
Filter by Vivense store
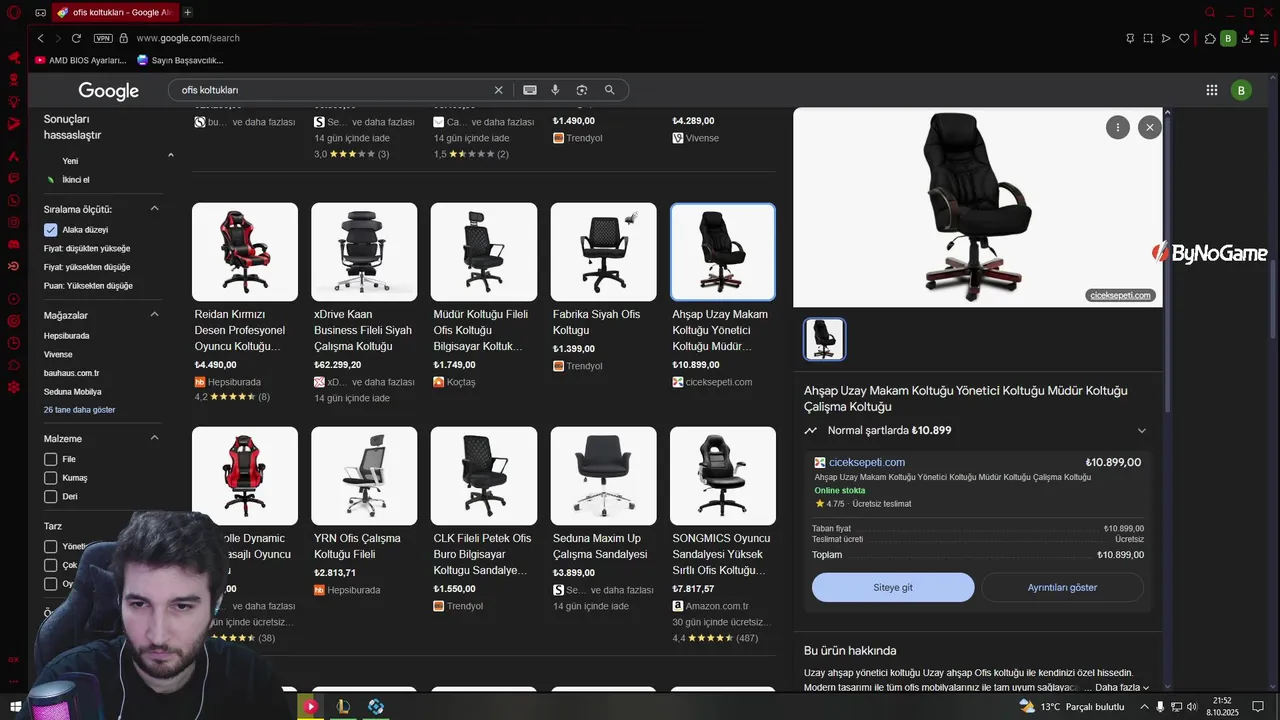(58, 354)
